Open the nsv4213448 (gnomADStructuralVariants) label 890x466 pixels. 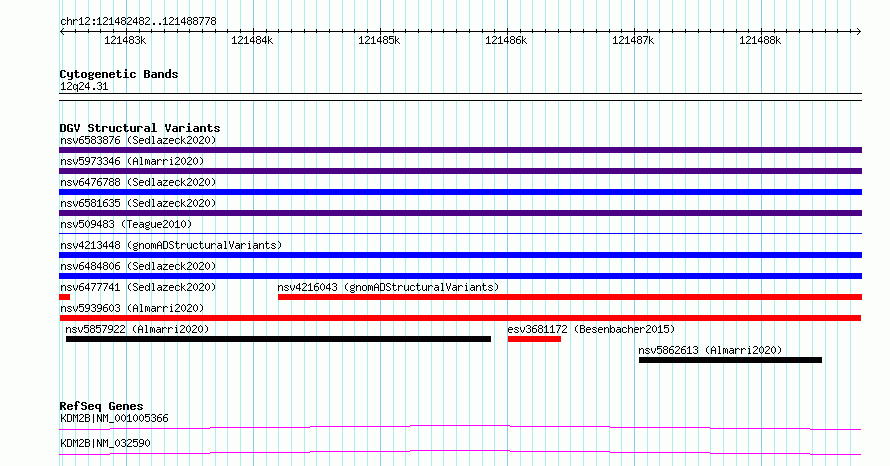tap(171, 245)
